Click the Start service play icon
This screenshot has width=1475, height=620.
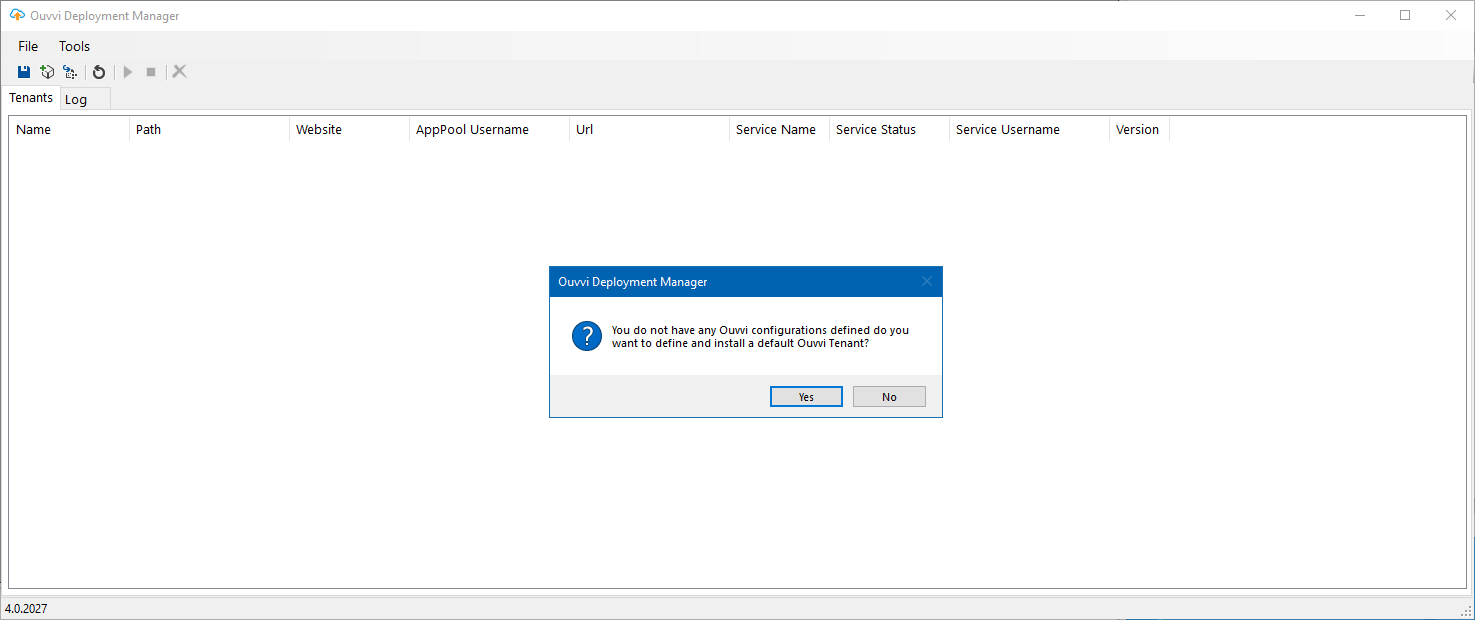pyautogui.click(x=128, y=72)
